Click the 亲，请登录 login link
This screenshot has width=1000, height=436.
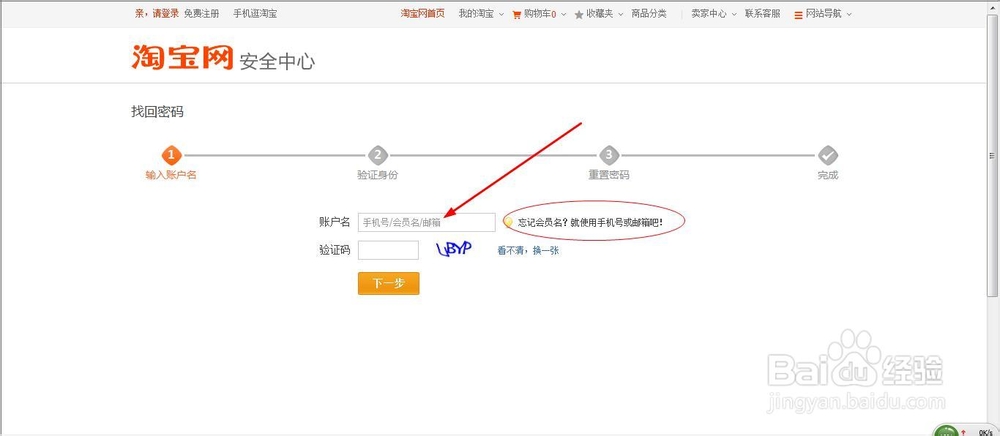coord(157,13)
